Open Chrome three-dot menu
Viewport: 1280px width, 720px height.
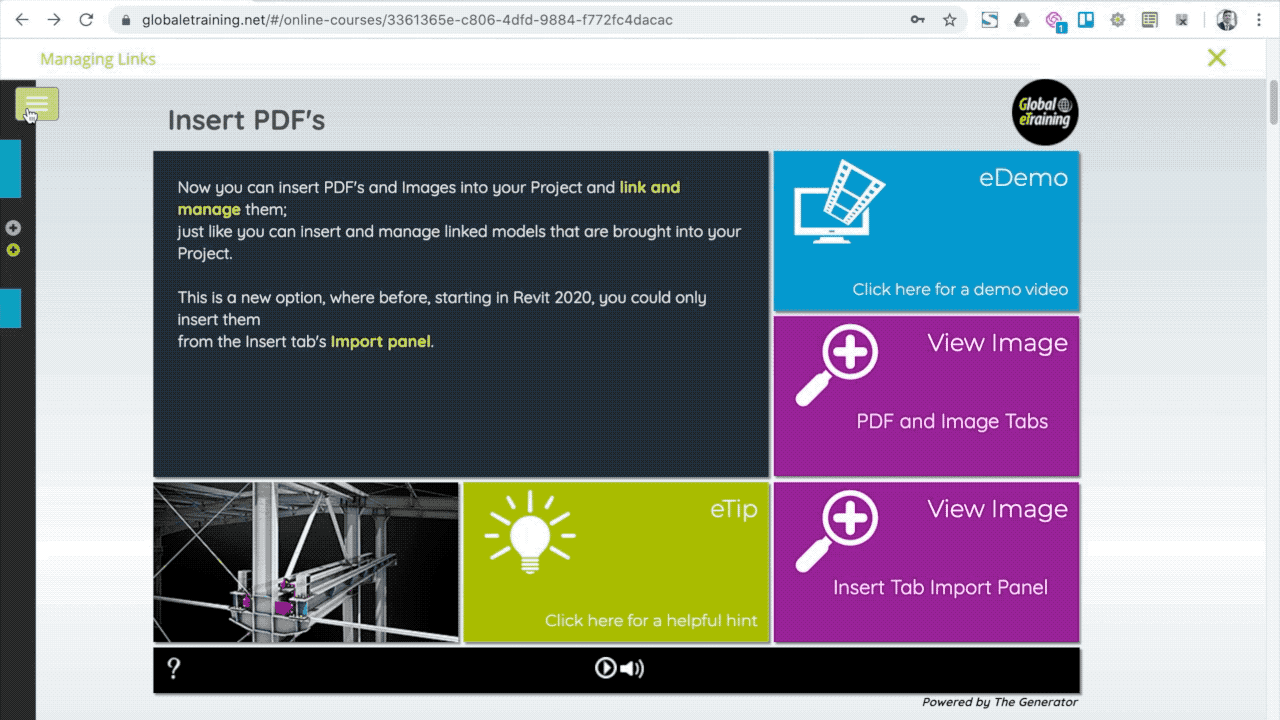pyautogui.click(x=1259, y=20)
